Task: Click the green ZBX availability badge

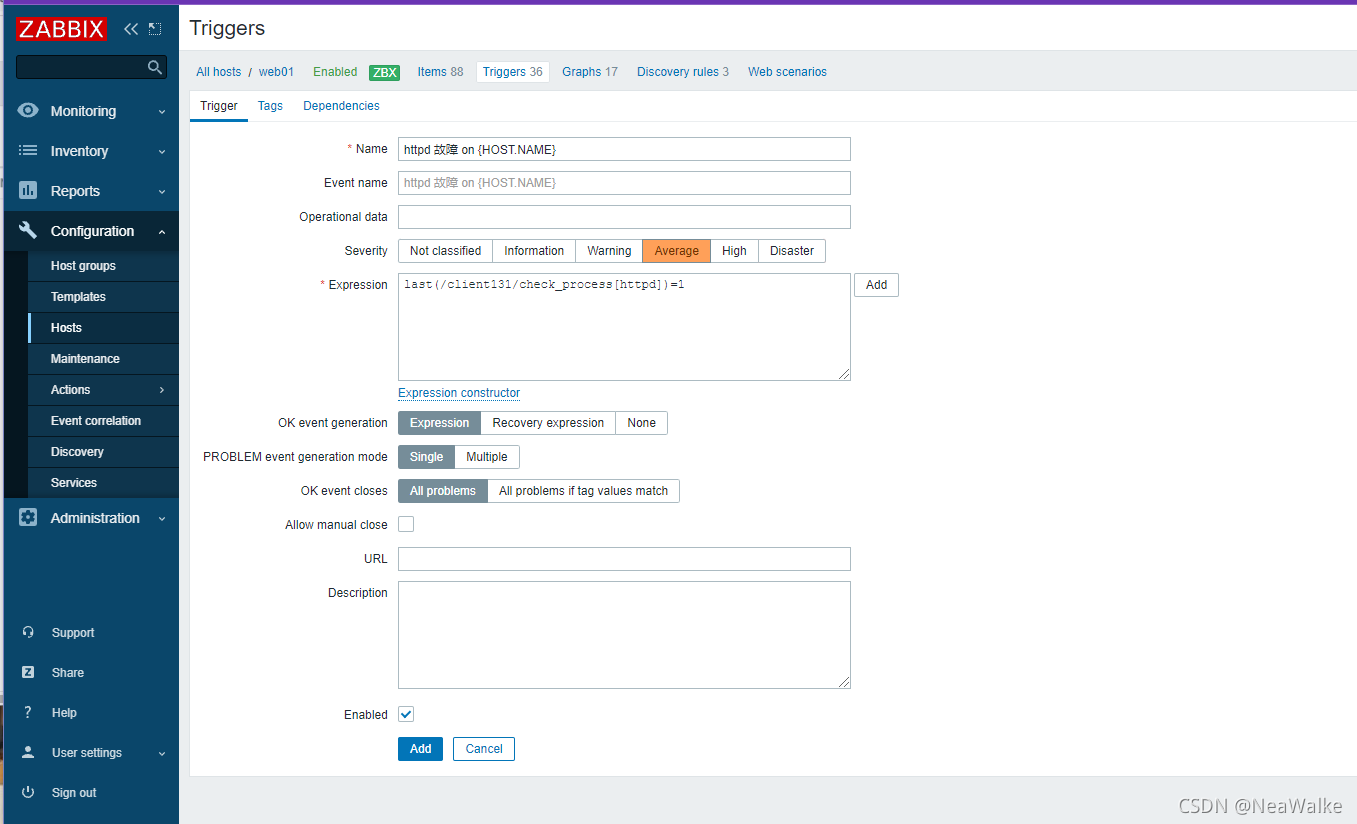Action: click(384, 72)
